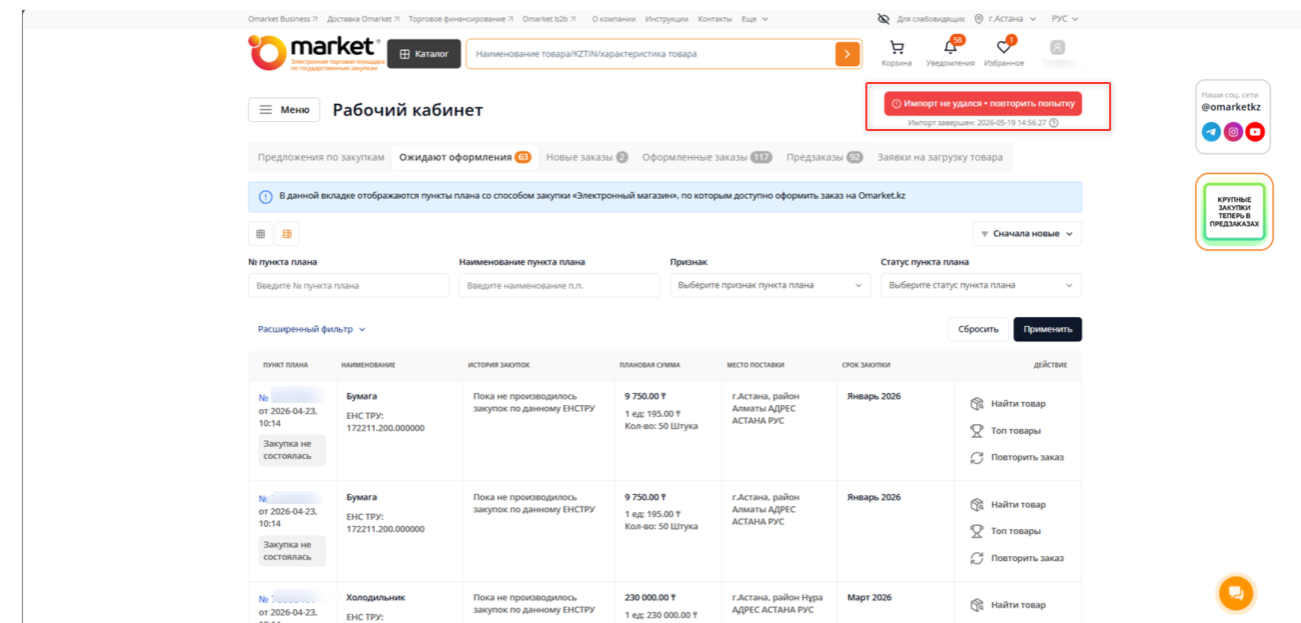
Task: Switch to Предзаказы tab
Action: click(825, 157)
